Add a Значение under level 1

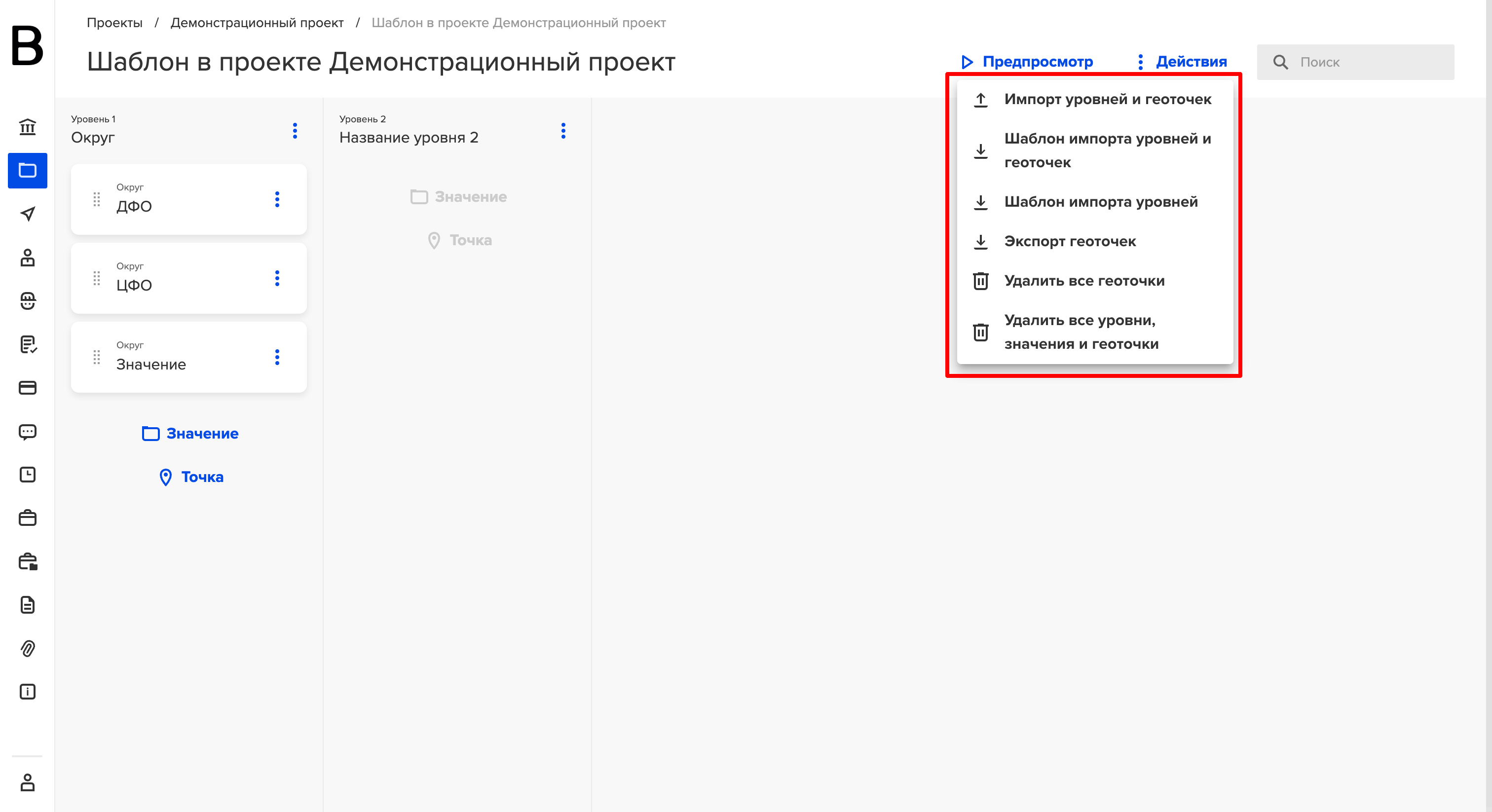click(x=190, y=433)
